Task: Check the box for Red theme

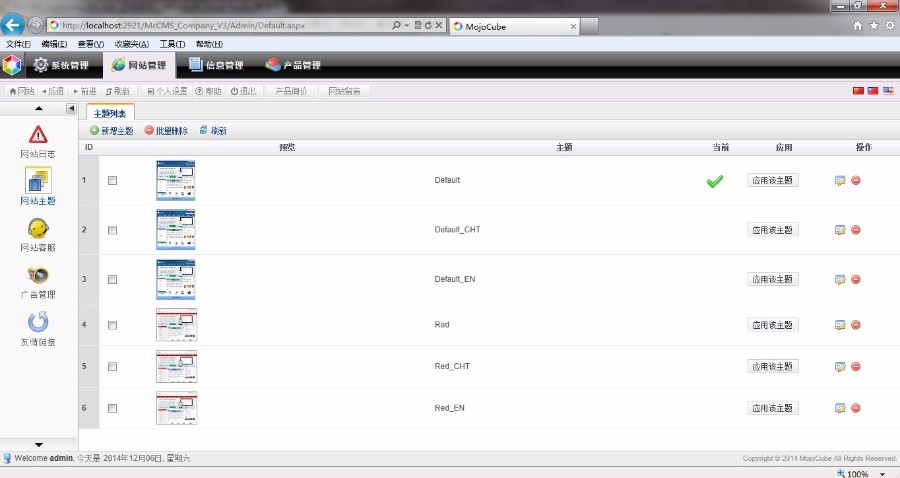Action: [x=112, y=325]
